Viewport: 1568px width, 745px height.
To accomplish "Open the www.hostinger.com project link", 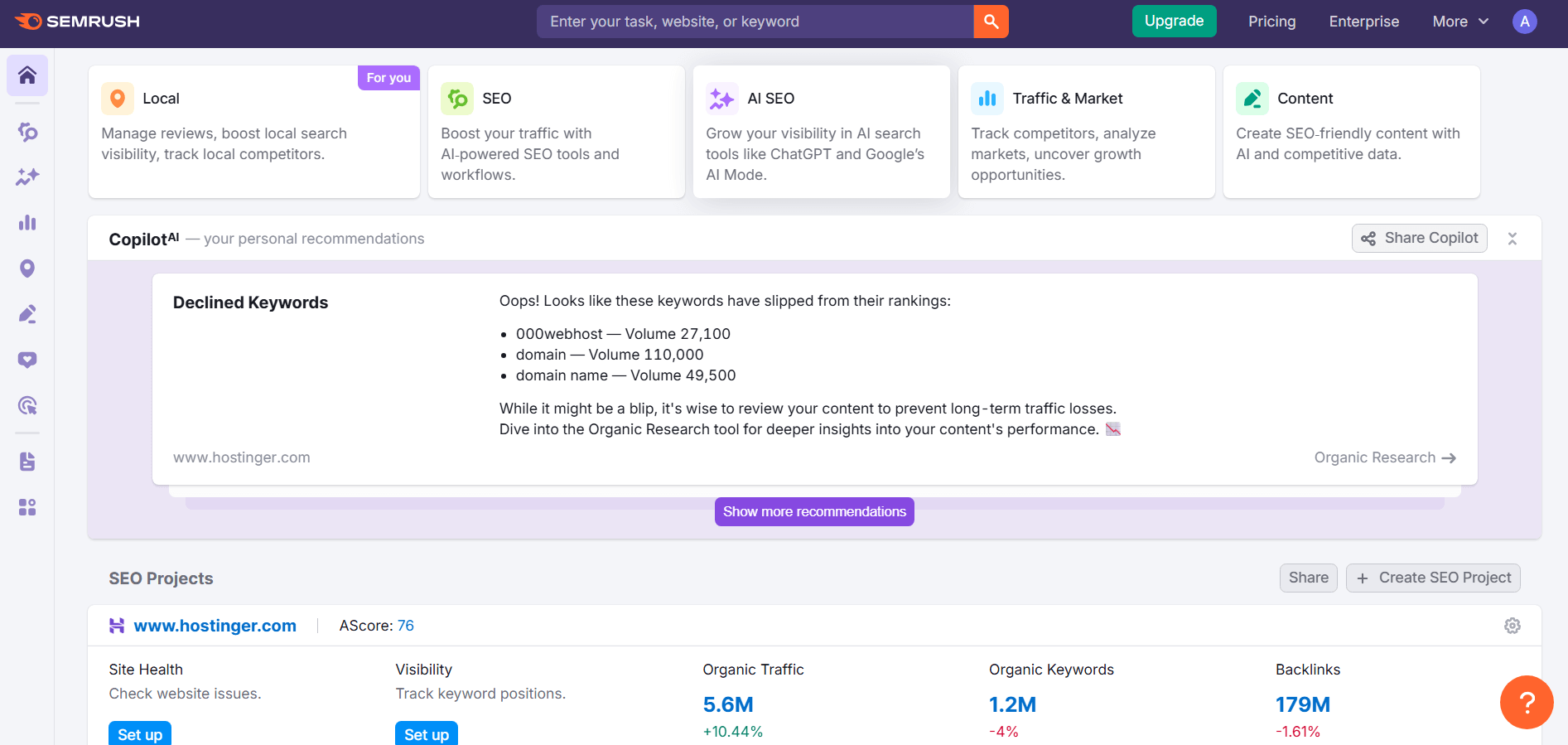I will point(215,626).
